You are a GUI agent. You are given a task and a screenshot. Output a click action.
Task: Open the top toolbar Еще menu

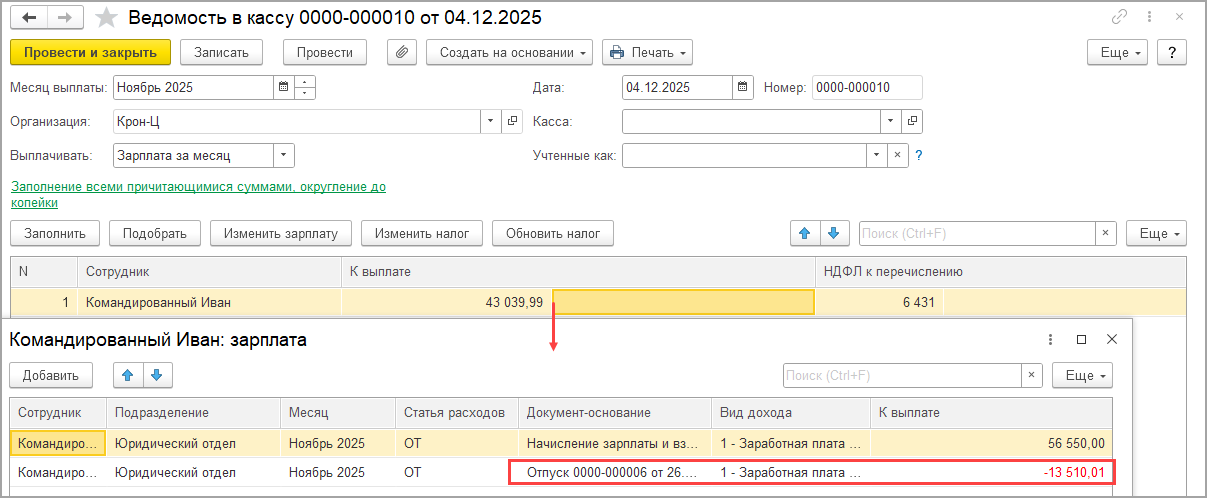(x=1119, y=52)
